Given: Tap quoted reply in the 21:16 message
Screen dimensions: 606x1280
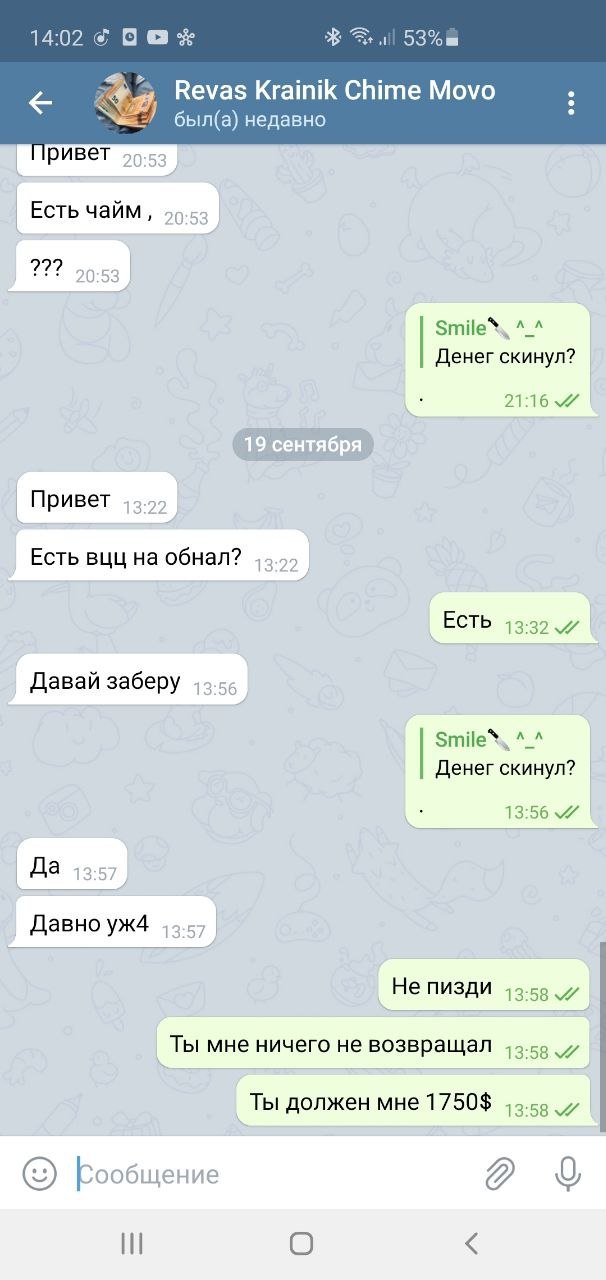Looking at the screenshot, I should click(505, 342).
